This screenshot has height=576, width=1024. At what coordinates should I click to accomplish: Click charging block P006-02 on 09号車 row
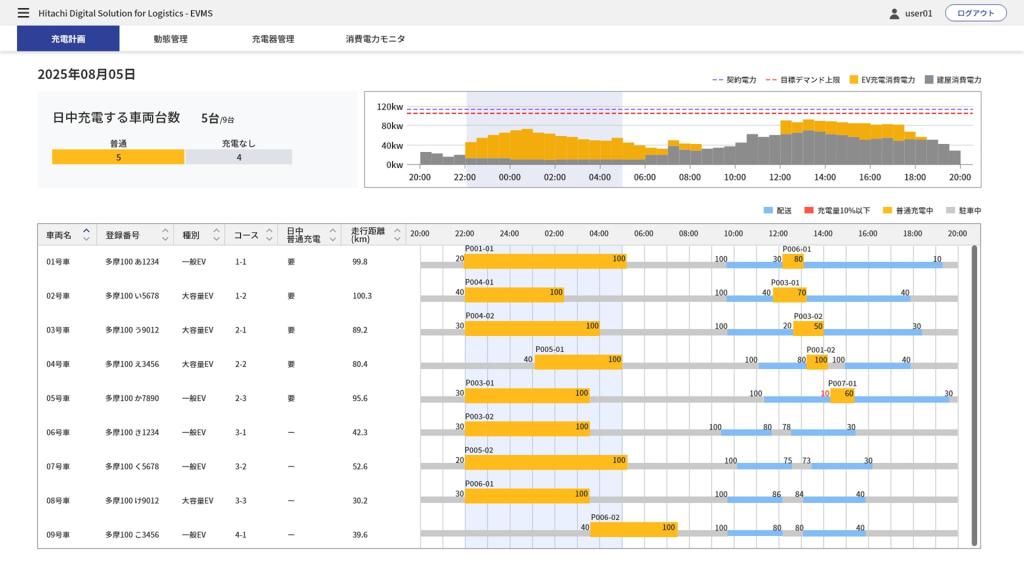point(633,529)
